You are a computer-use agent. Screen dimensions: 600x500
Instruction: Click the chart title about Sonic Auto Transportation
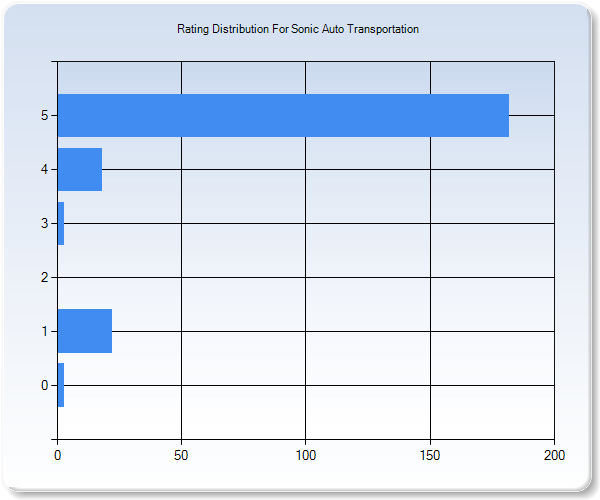[298, 30]
